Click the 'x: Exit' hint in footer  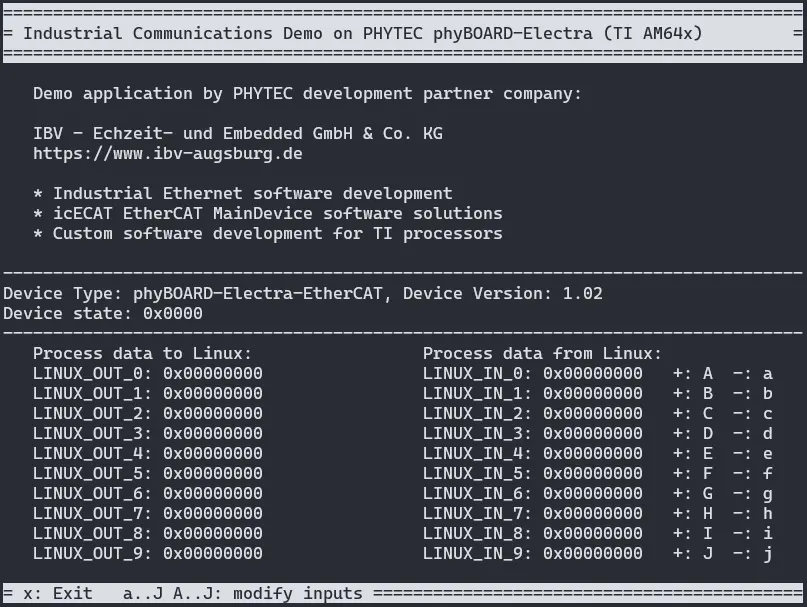(x=57, y=593)
